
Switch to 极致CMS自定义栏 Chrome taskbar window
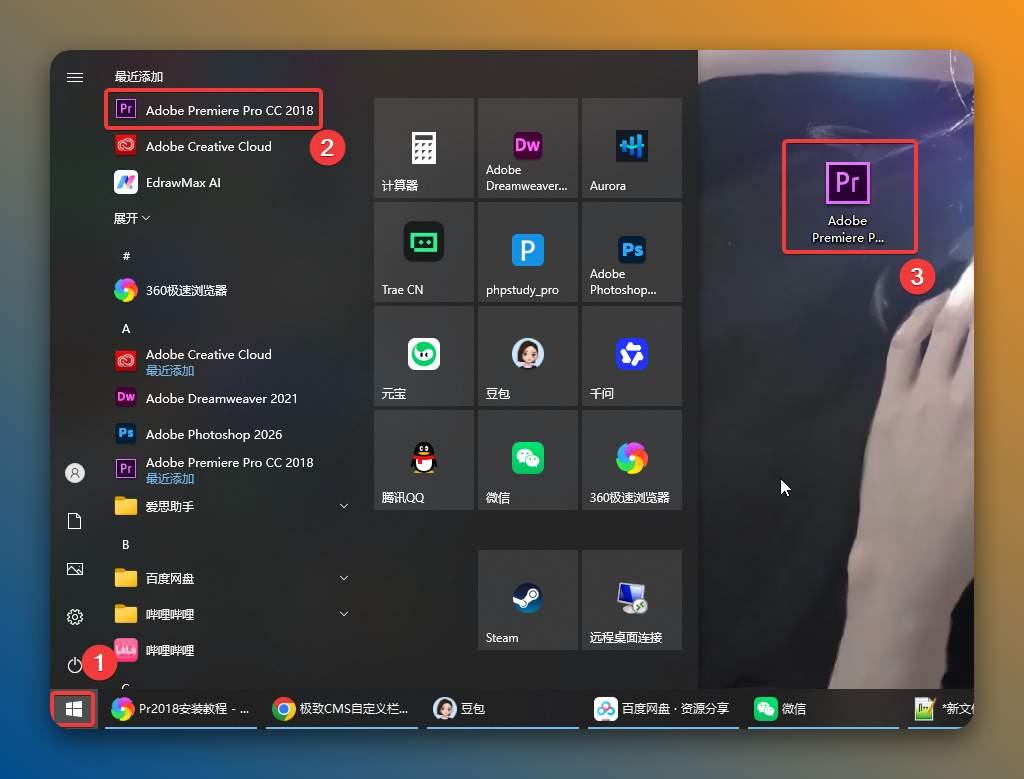tap(342, 708)
